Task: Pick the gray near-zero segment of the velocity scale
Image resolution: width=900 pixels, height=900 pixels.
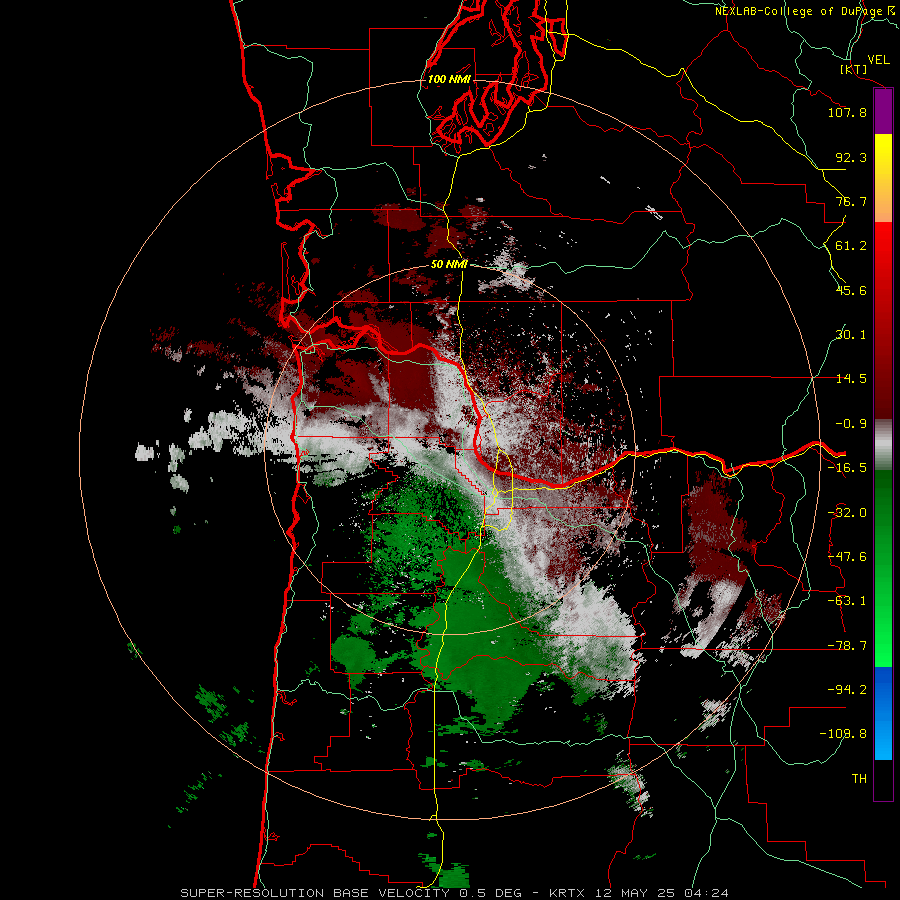Action: coord(883,445)
